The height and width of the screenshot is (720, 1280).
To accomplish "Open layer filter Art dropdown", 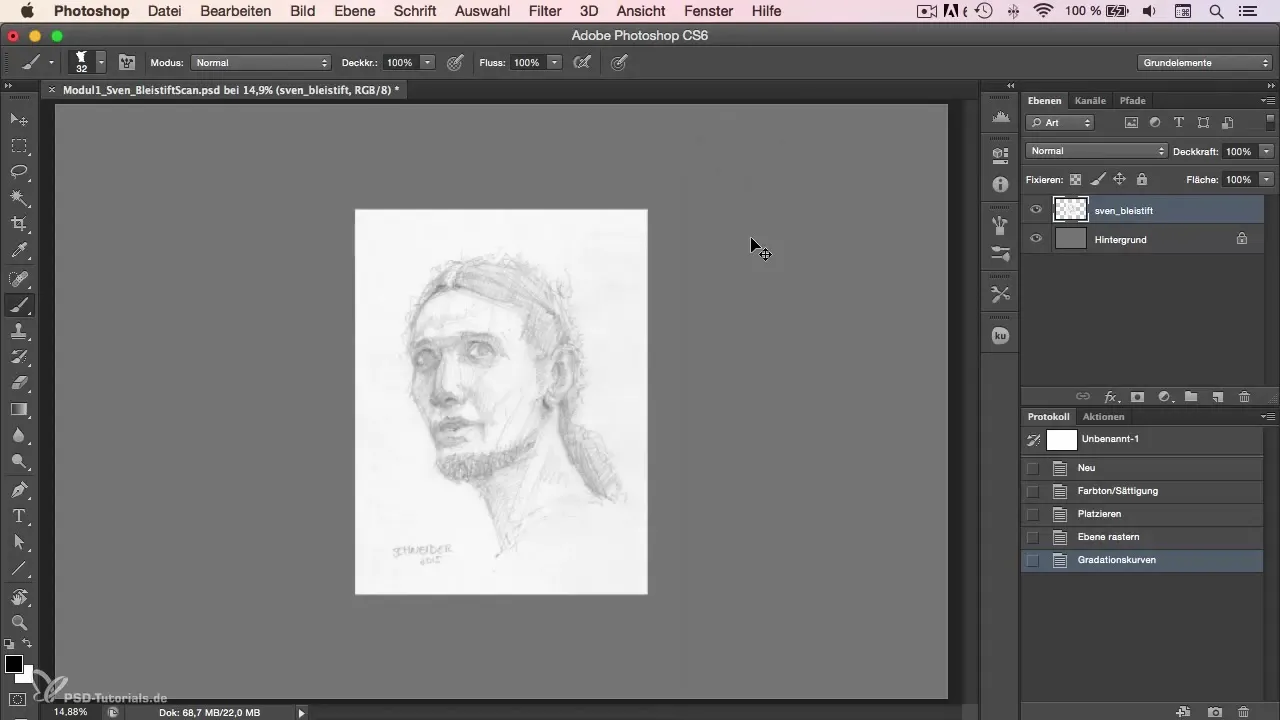I will pyautogui.click(x=1060, y=123).
